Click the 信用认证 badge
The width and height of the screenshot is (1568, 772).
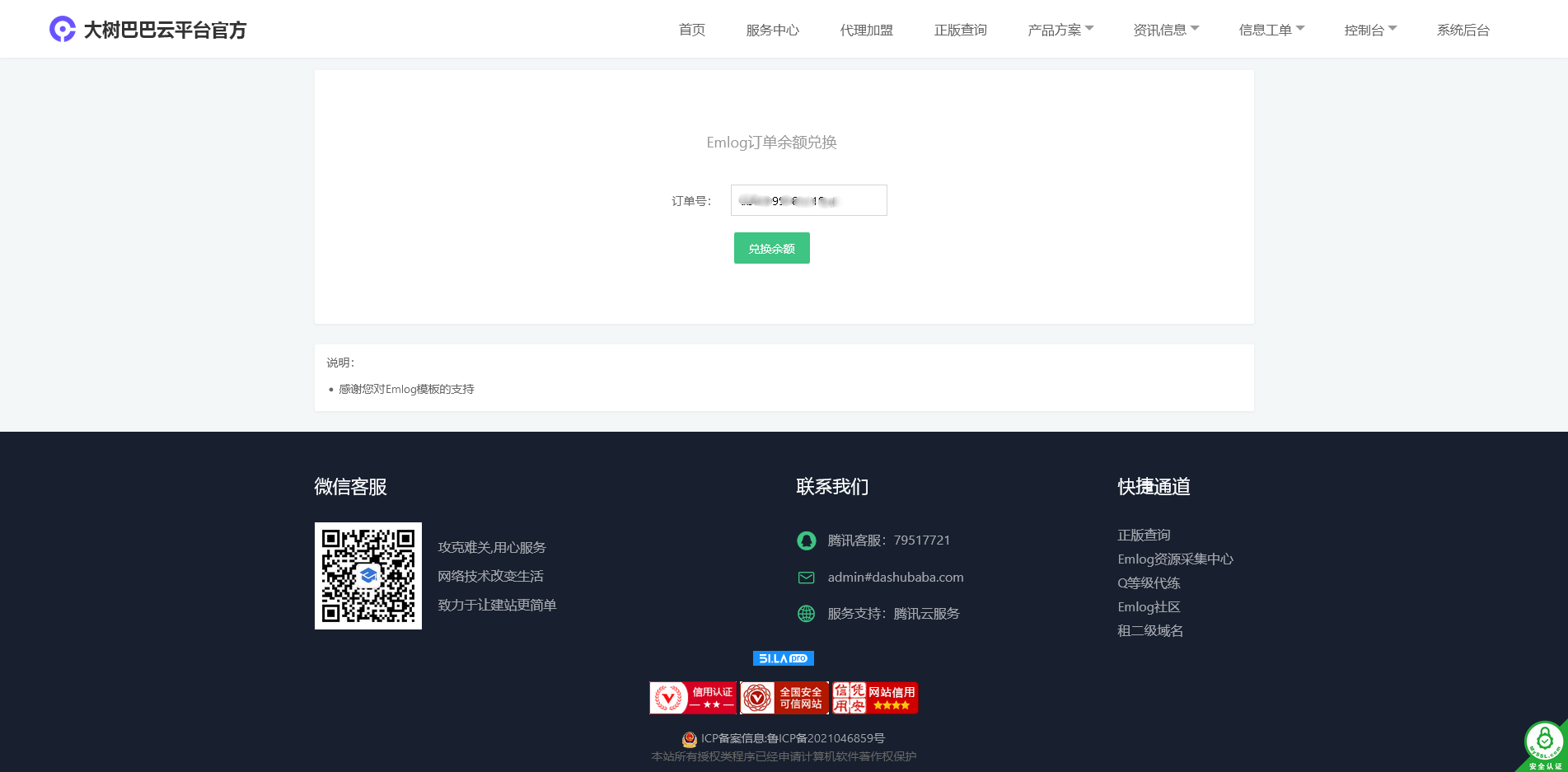pos(693,698)
